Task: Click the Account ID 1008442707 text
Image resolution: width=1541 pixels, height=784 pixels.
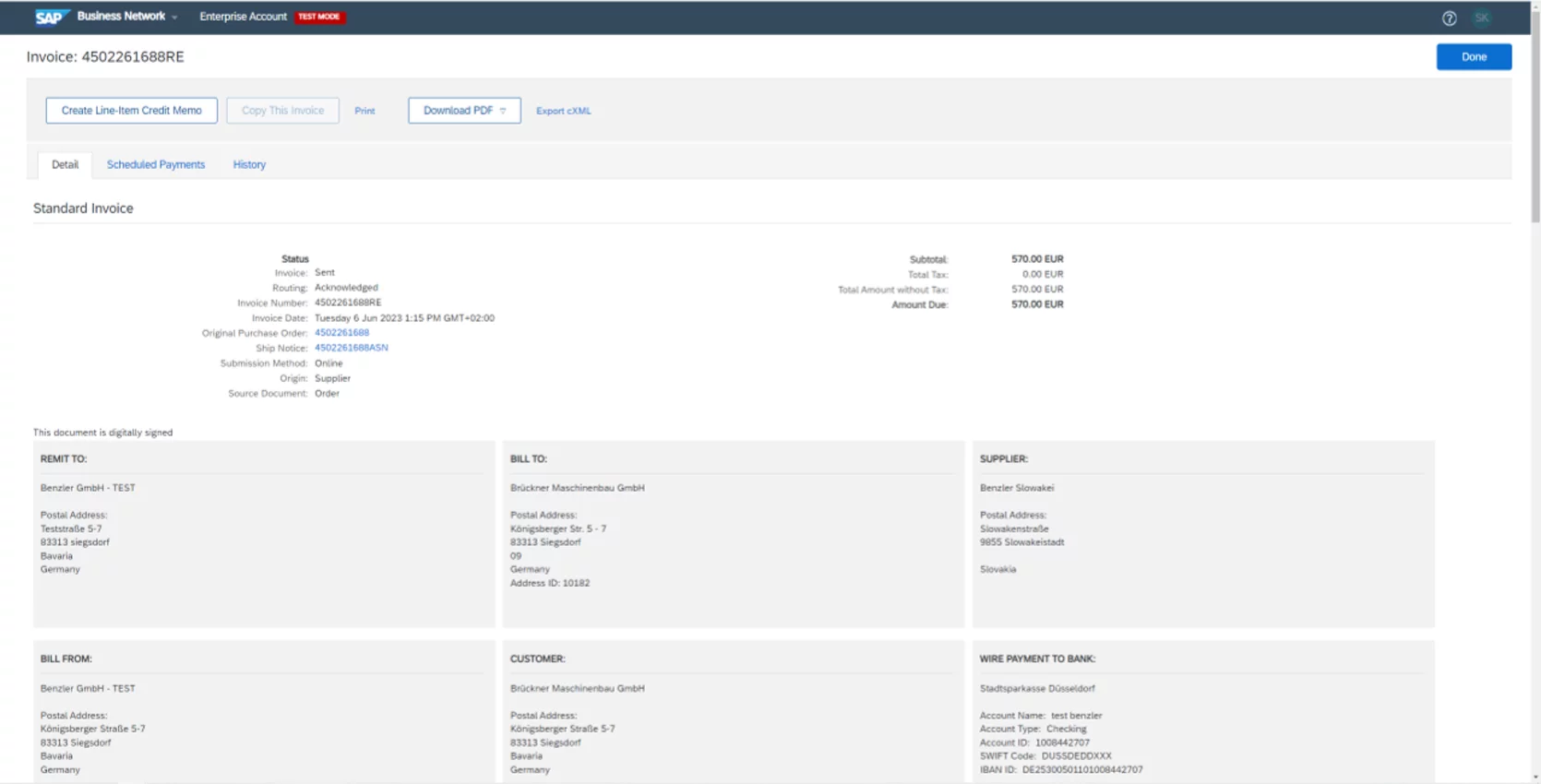Action: (x=1034, y=742)
